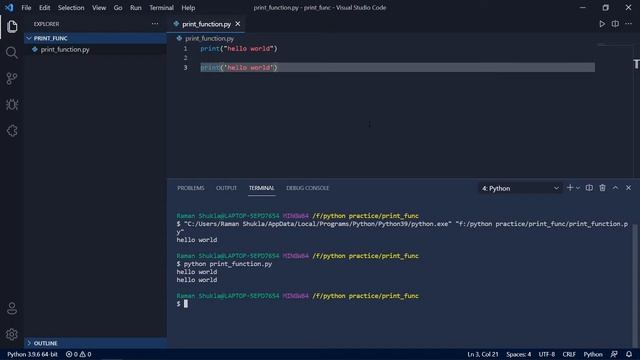
Task: Open Explorer views and more actions ellipsis
Action: point(155,24)
